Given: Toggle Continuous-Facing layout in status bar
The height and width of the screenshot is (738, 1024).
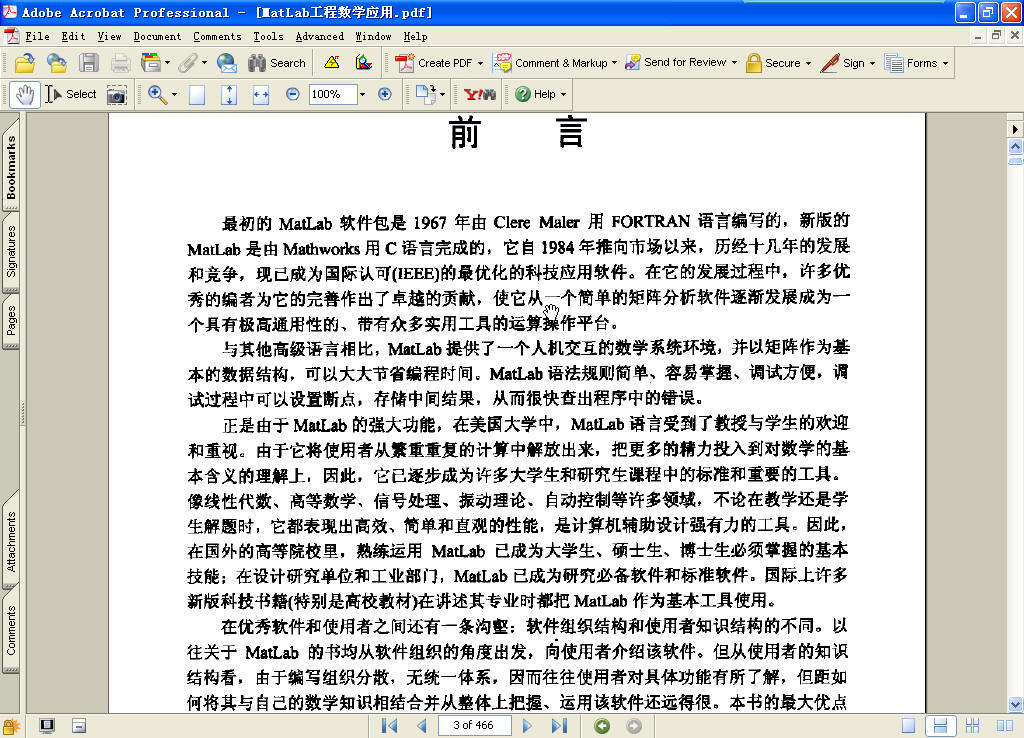Looking at the screenshot, I should [972, 726].
